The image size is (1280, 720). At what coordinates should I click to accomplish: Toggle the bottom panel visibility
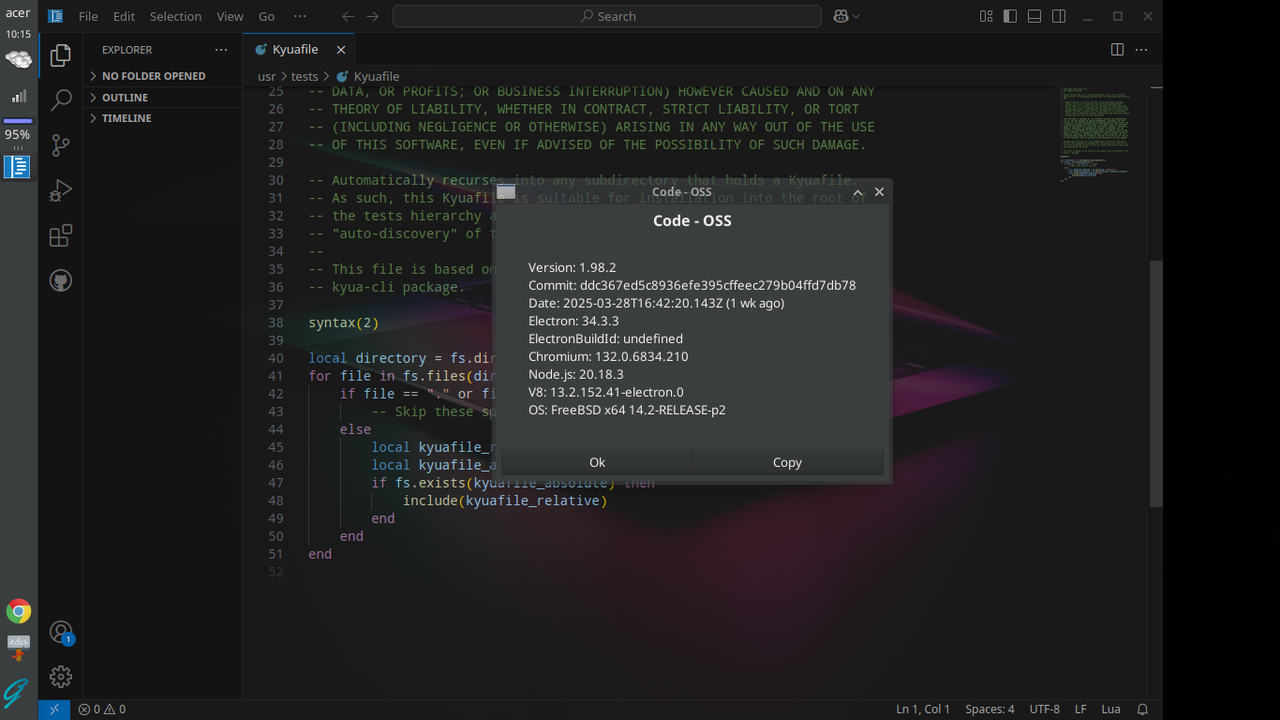click(x=1034, y=16)
